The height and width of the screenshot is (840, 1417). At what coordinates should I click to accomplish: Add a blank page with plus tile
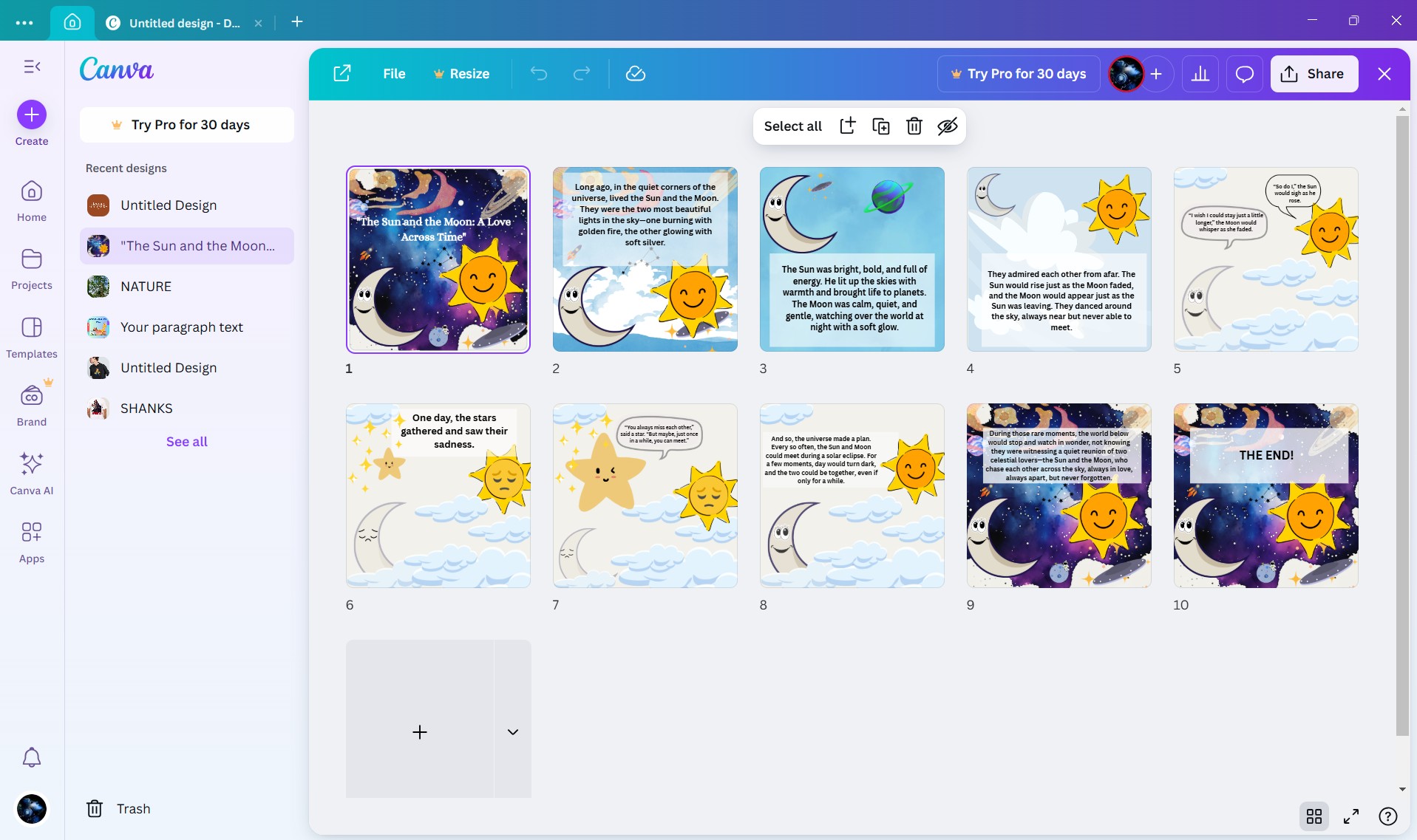click(x=420, y=719)
